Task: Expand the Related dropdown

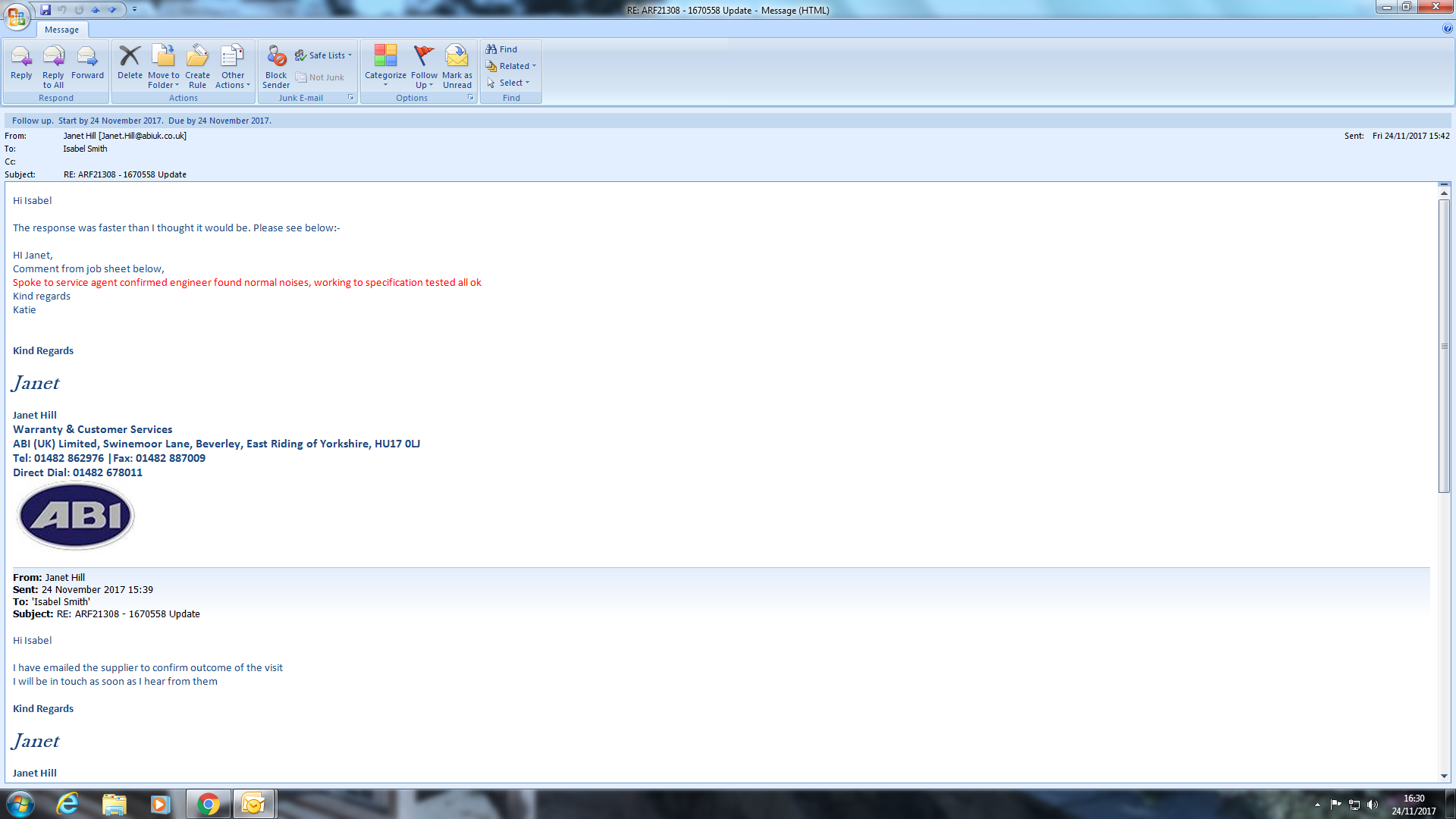Action: (x=511, y=66)
